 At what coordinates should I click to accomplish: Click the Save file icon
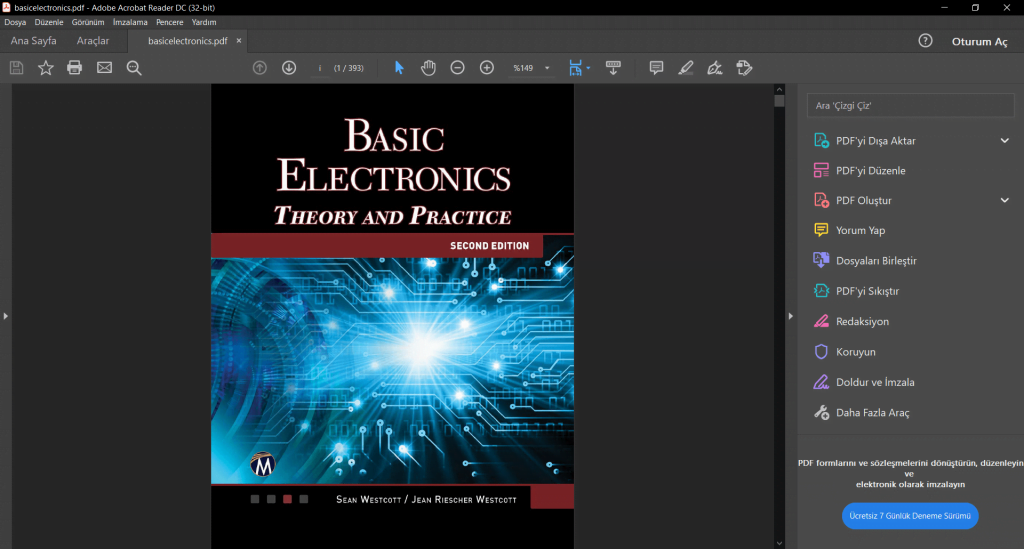16,68
